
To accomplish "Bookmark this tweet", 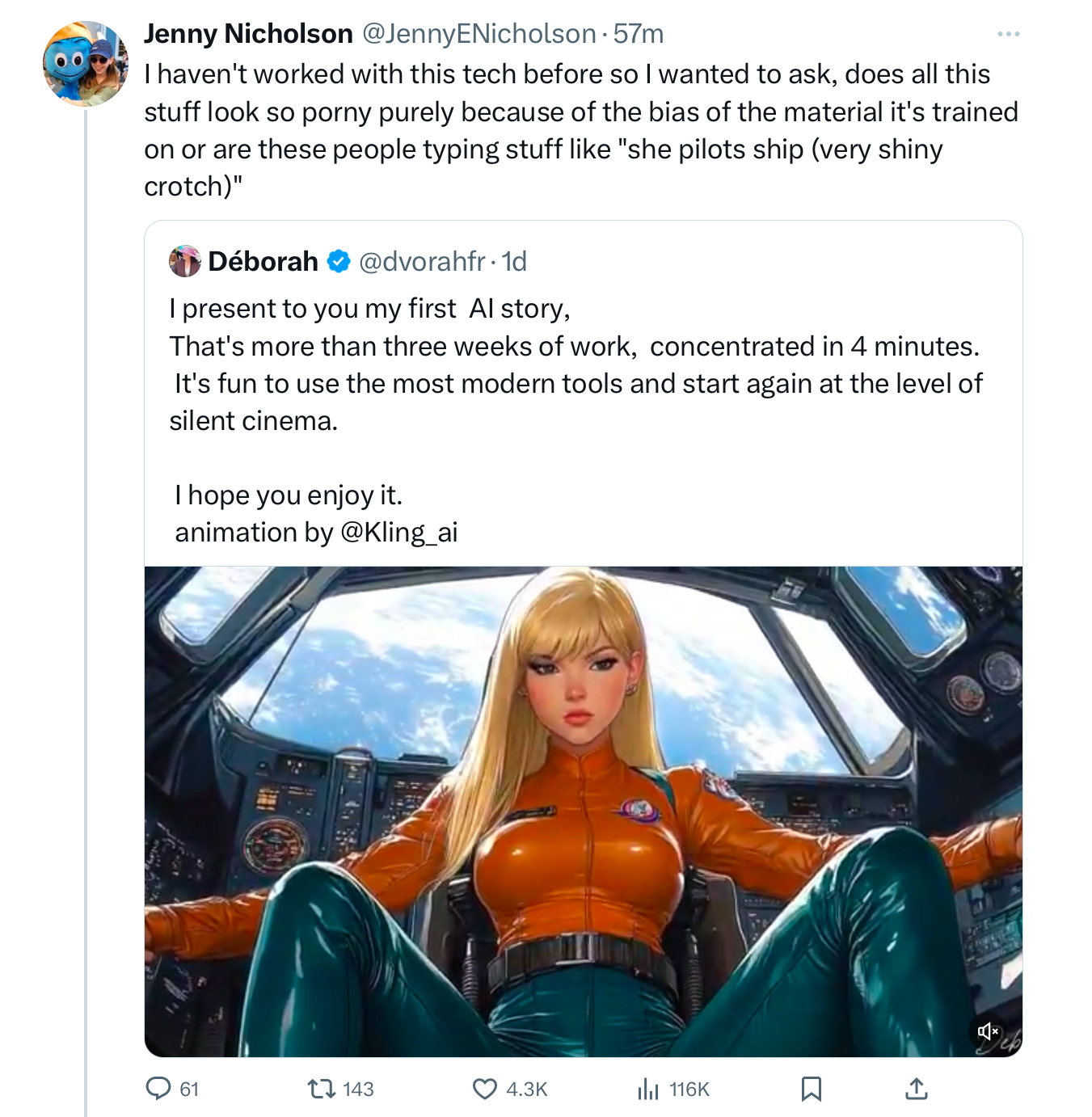I will (x=811, y=1089).
